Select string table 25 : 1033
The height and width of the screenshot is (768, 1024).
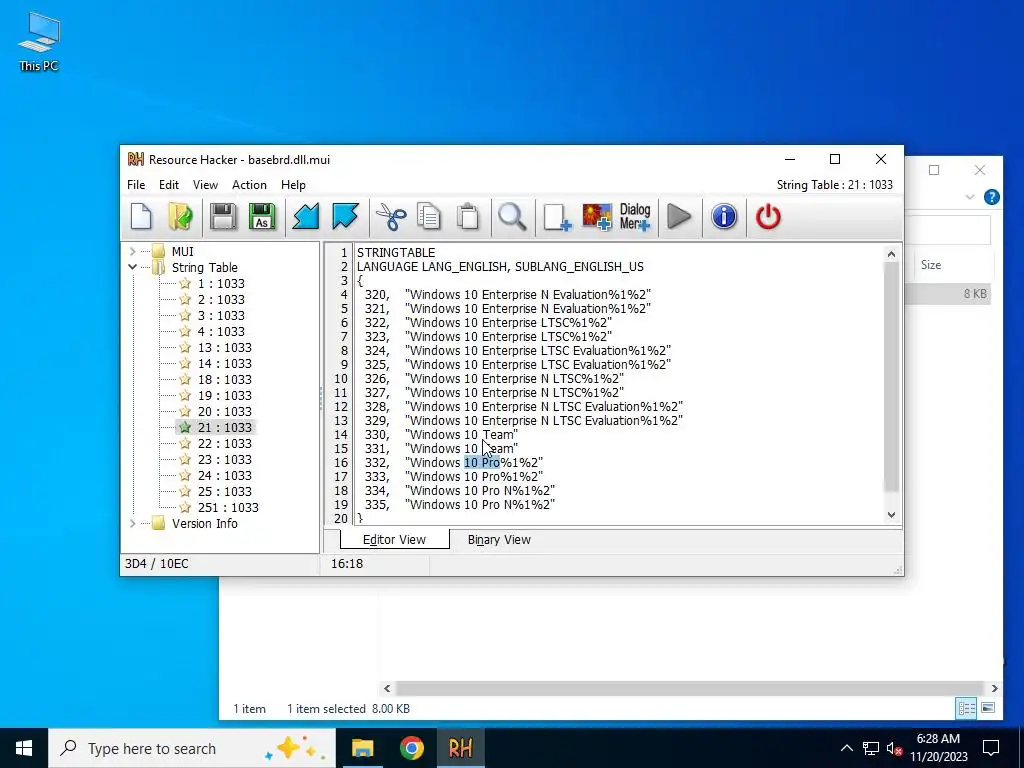click(224, 491)
